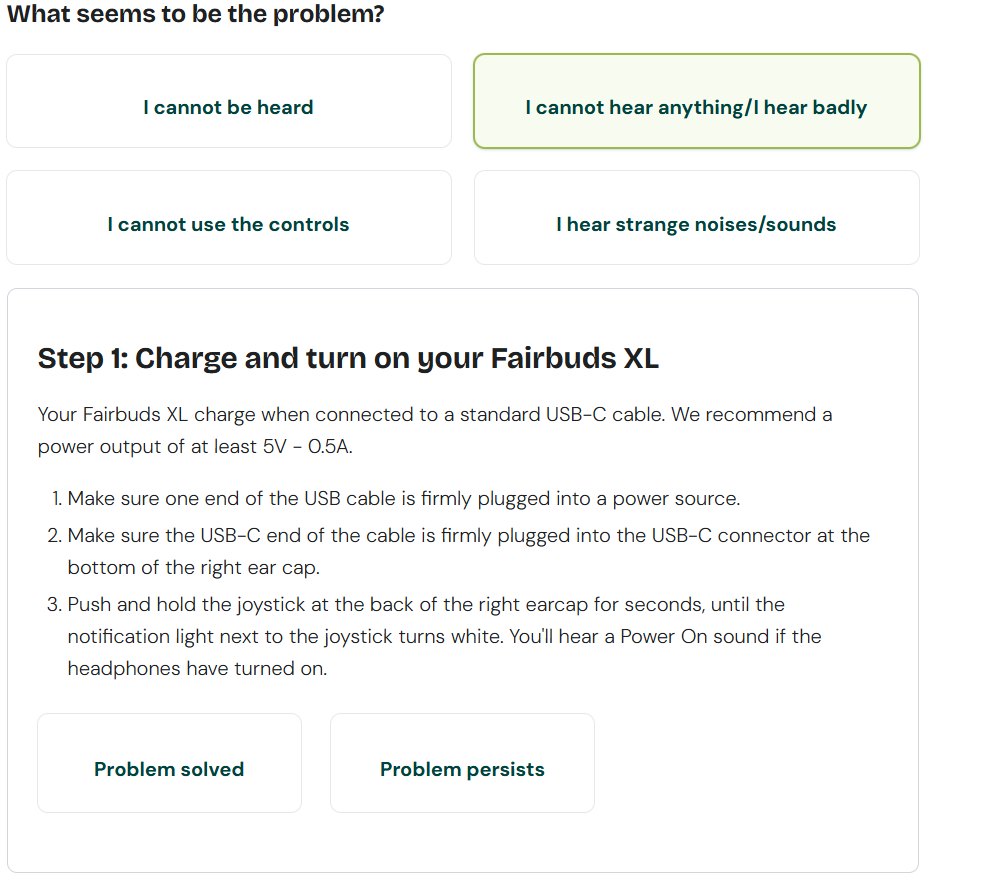1002x876 pixels.
Task: Click the words "headphones have turned on"
Action: 197,669
